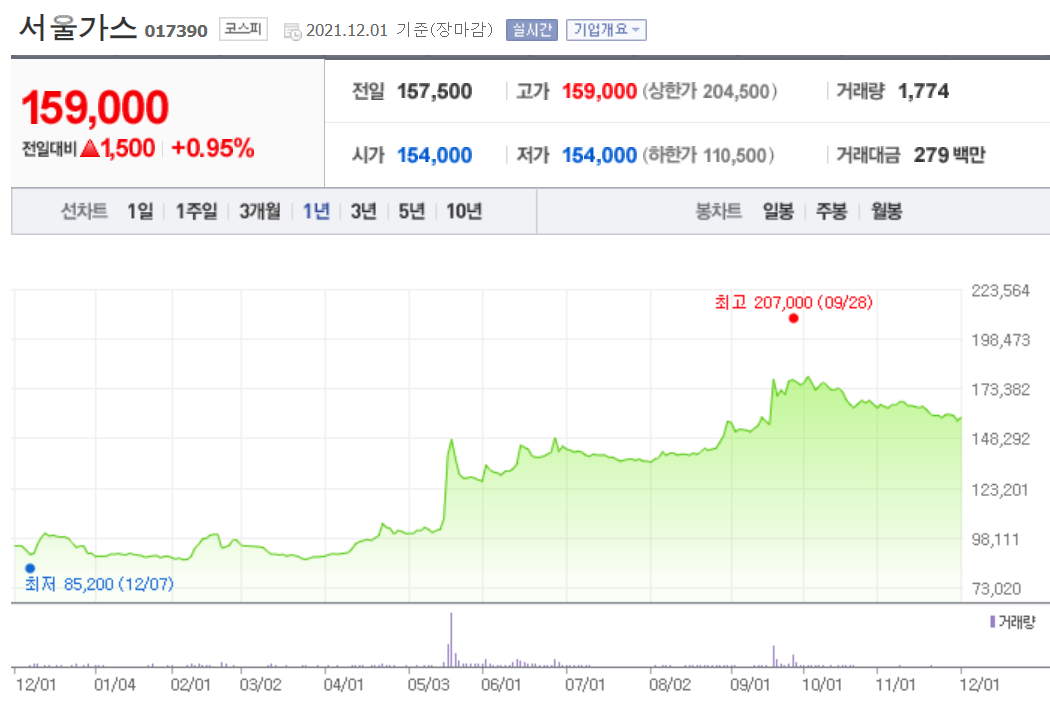Click the 시가 value 154,000
This screenshot has width=1050, height=712.
[x=435, y=155]
